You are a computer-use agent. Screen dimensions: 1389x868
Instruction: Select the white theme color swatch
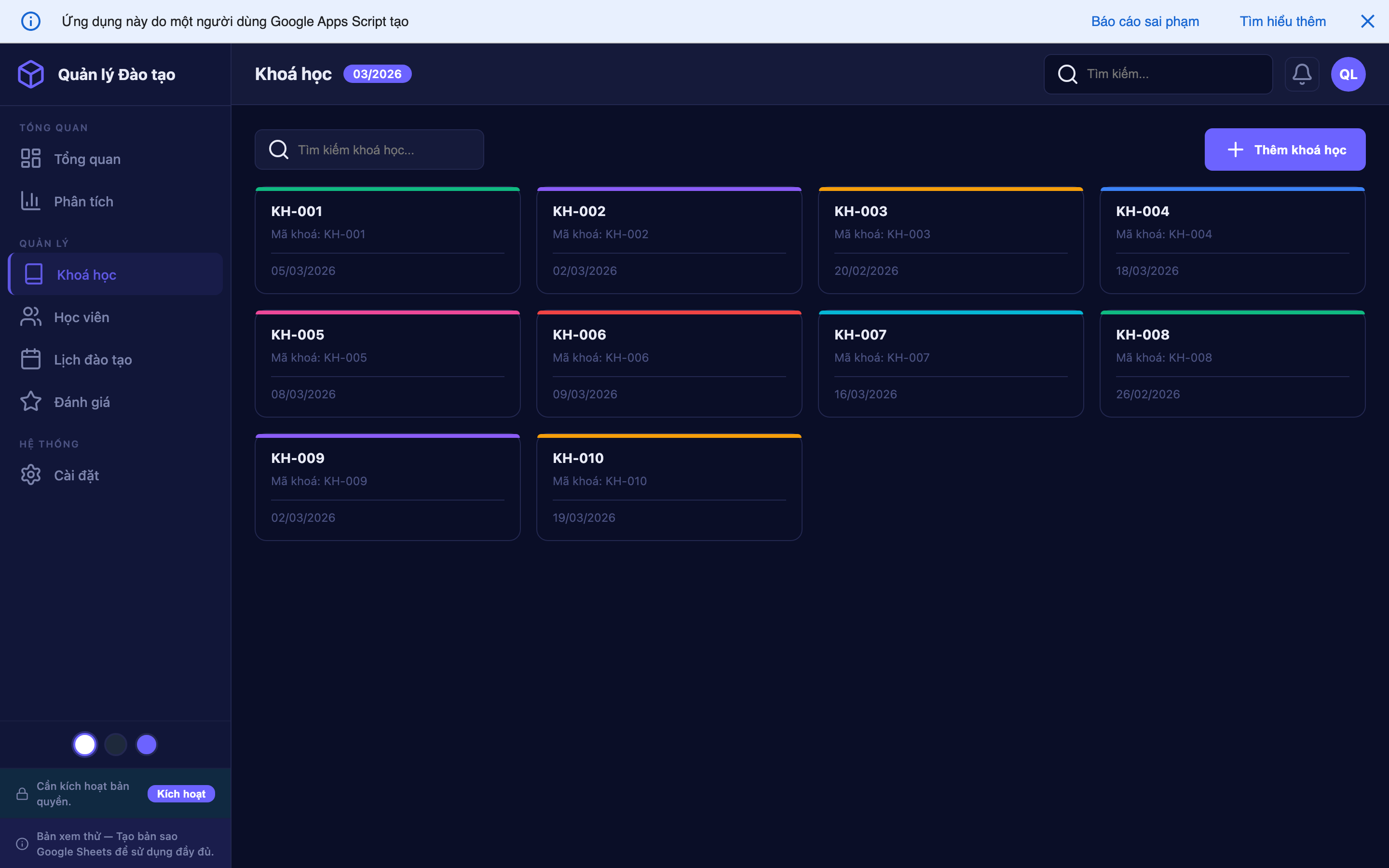point(85,745)
